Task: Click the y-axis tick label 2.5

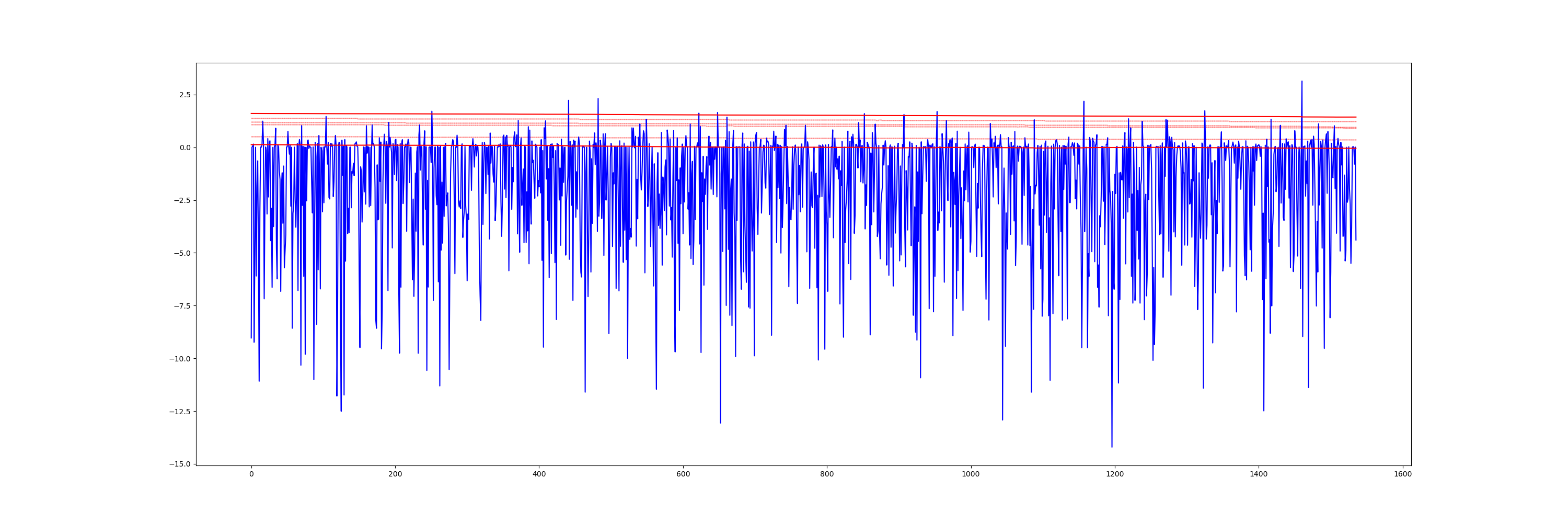Action: [185, 95]
